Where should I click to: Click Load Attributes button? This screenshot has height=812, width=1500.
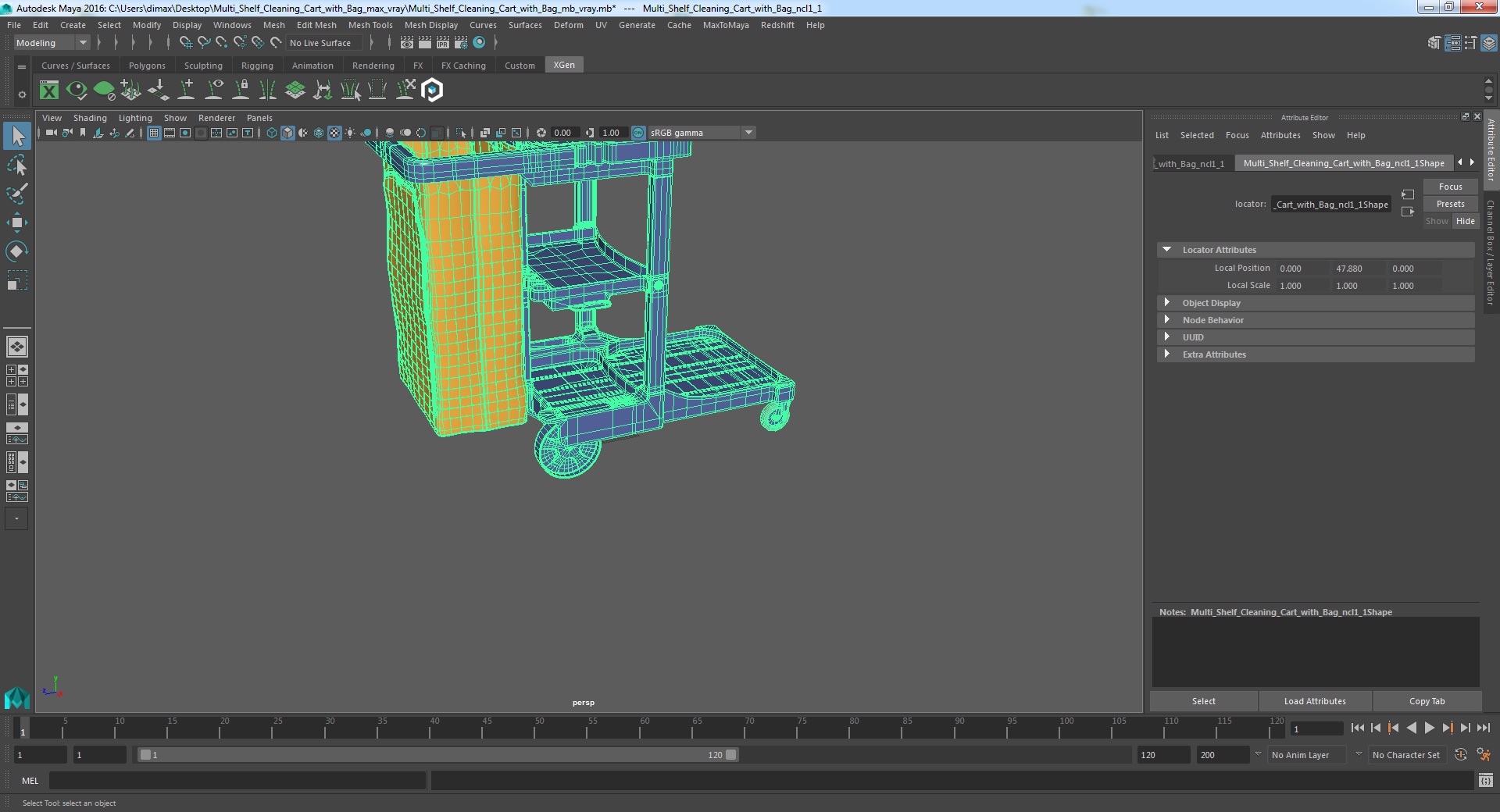(1315, 701)
